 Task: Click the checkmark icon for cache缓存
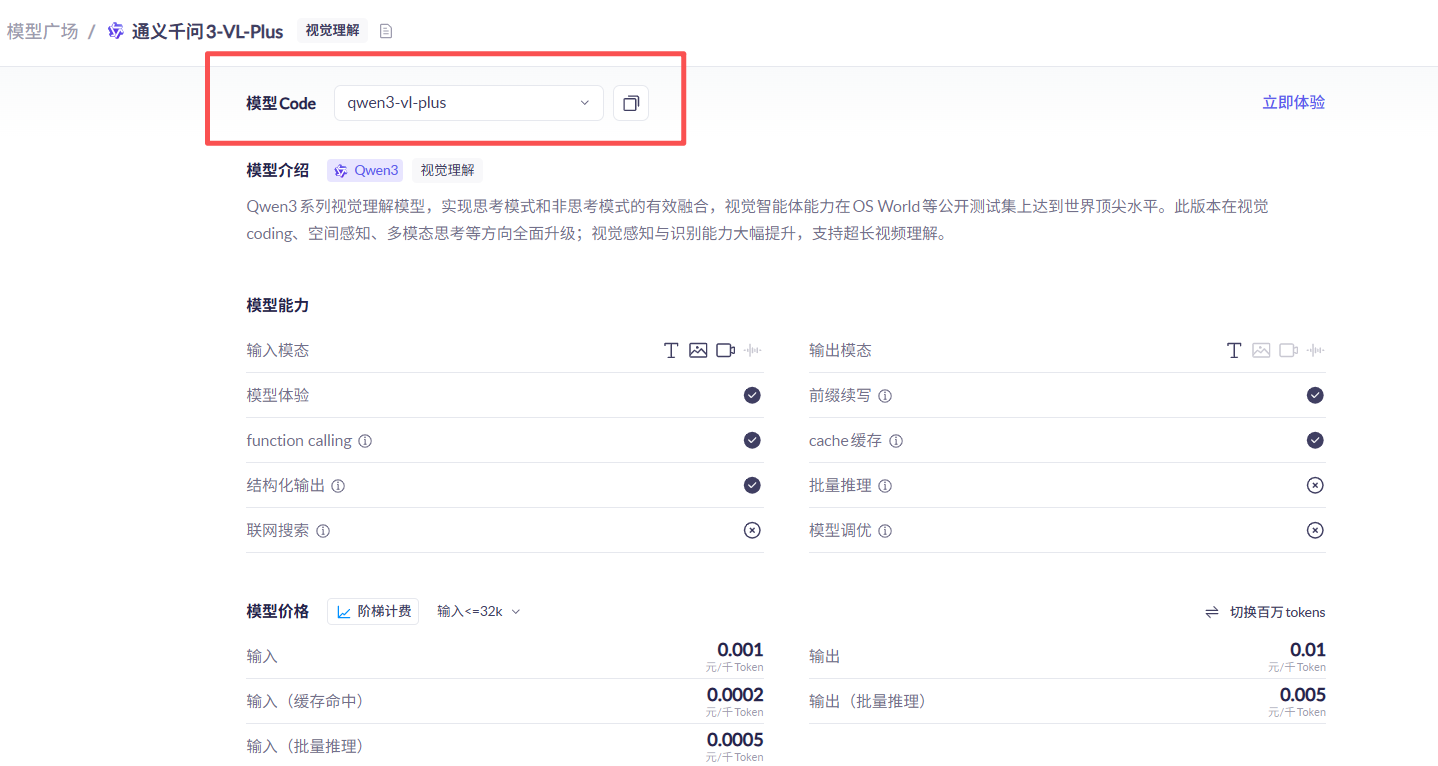(1315, 440)
